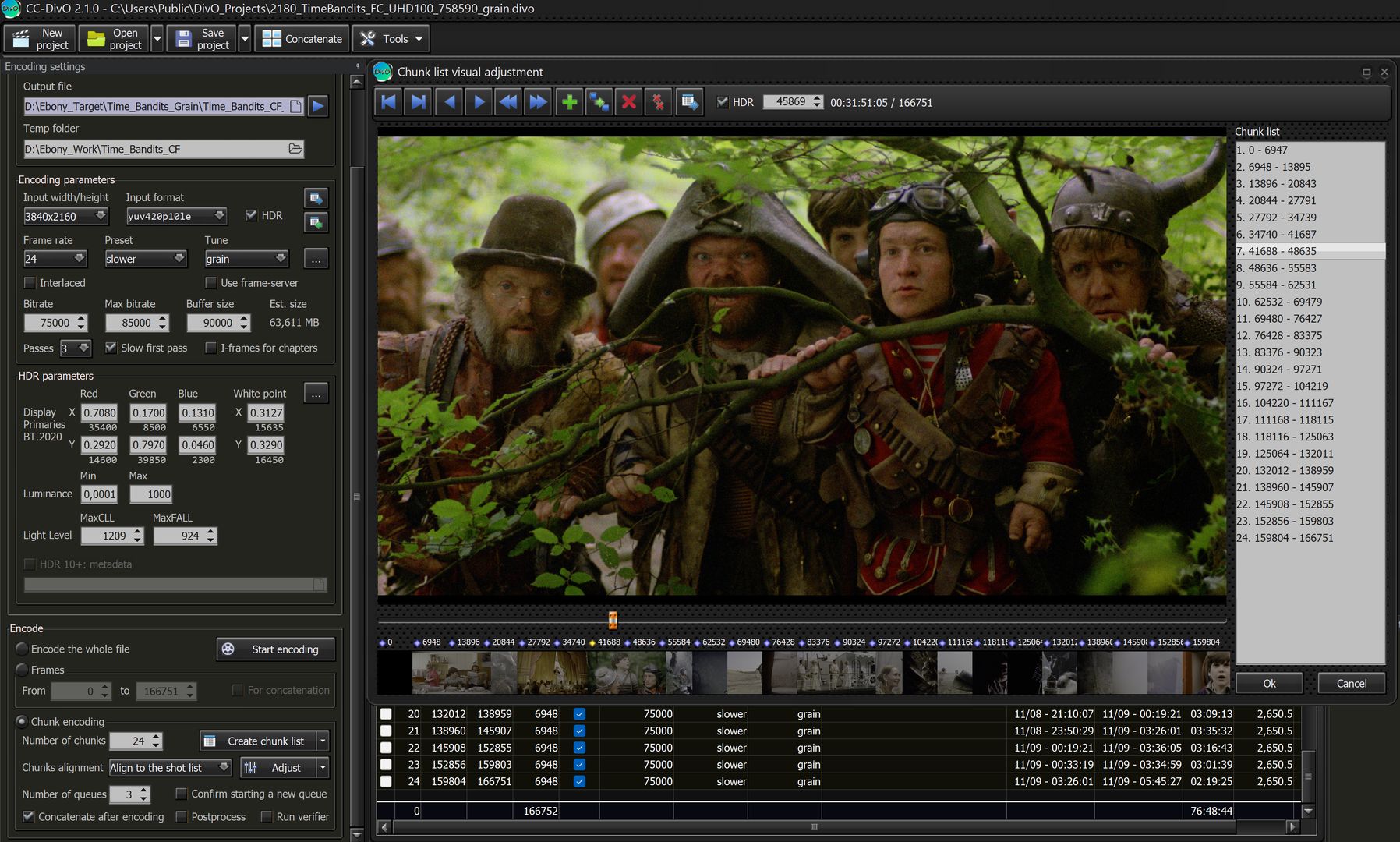Image resolution: width=1400 pixels, height=842 pixels.
Task: Expand Save project options arrow
Action: click(x=245, y=38)
